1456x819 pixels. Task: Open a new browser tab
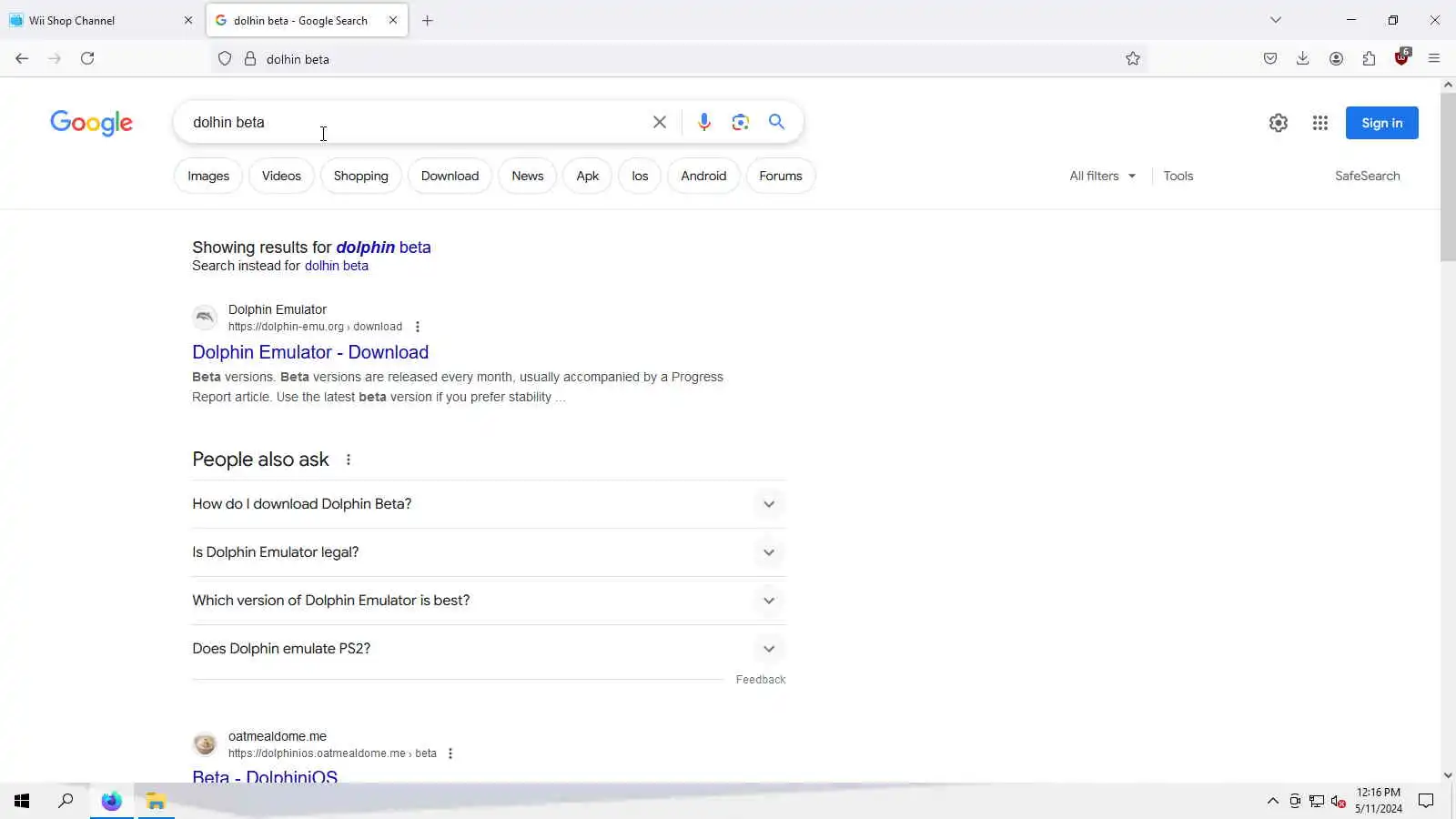(428, 20)
